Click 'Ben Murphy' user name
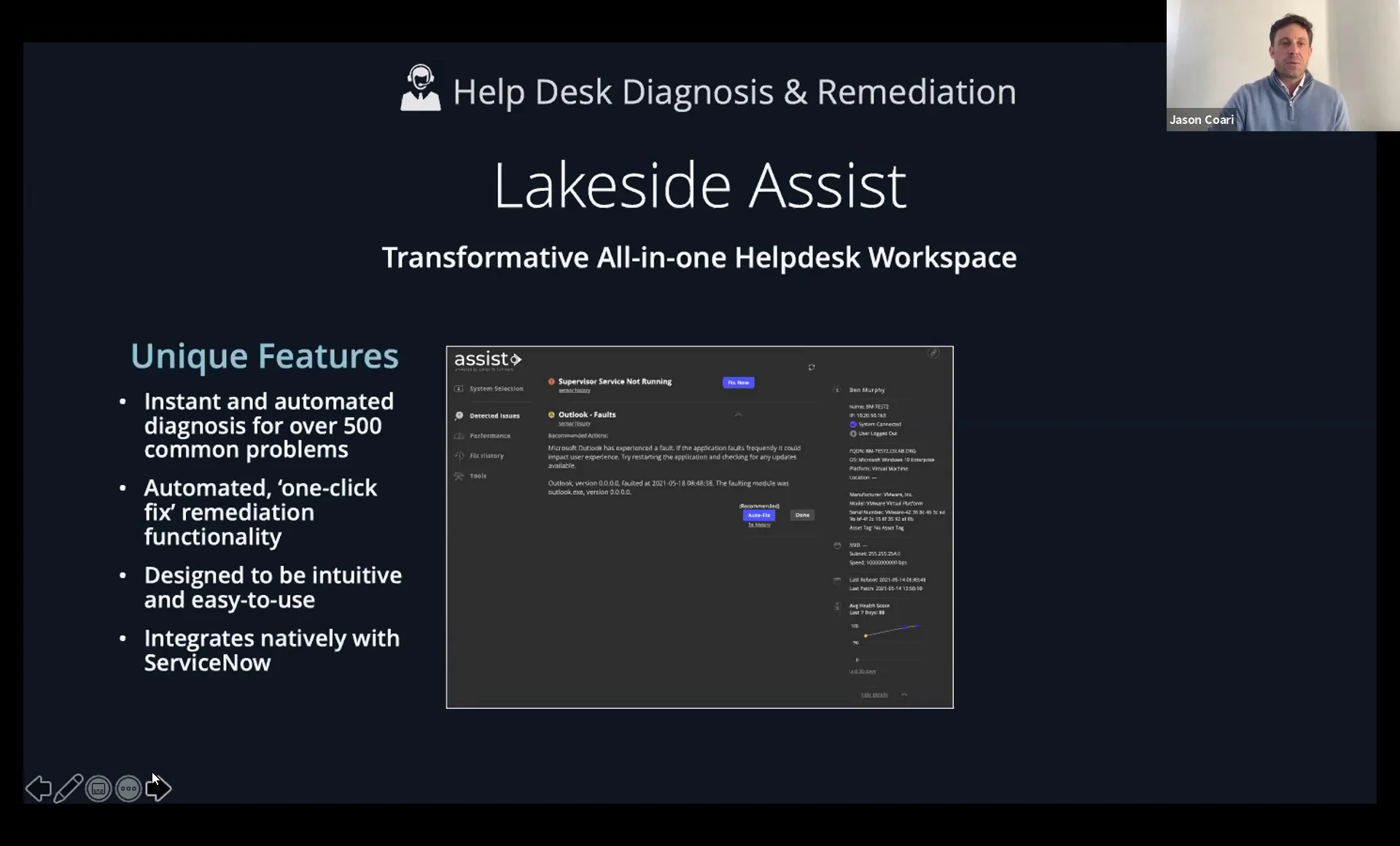Image resolution: width=1400 pixels, height=846 pixels. 867,390
